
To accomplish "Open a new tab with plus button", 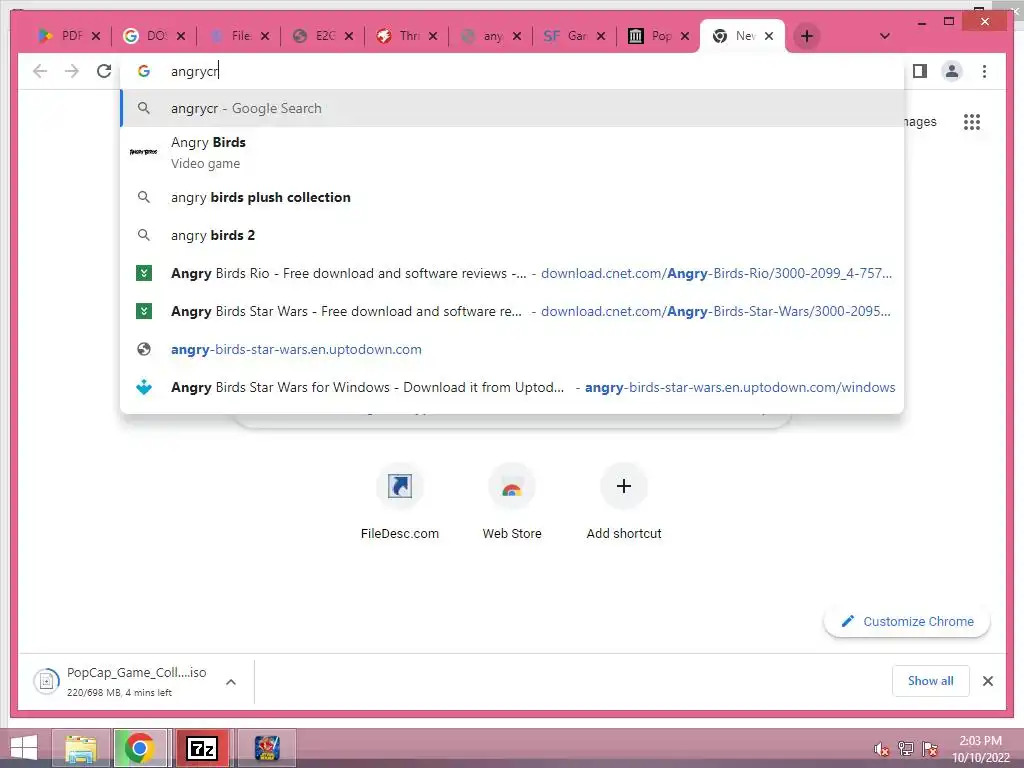I will [807, 36].
